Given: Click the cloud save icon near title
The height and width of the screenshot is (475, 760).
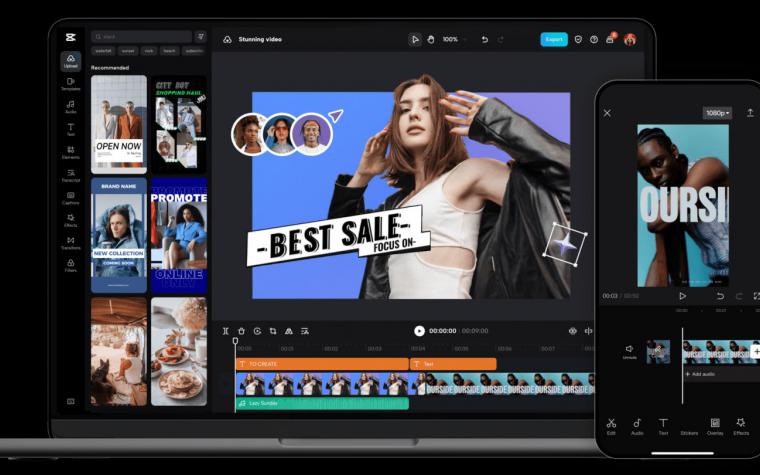Looking at the screenshot, I should (227, 40).
